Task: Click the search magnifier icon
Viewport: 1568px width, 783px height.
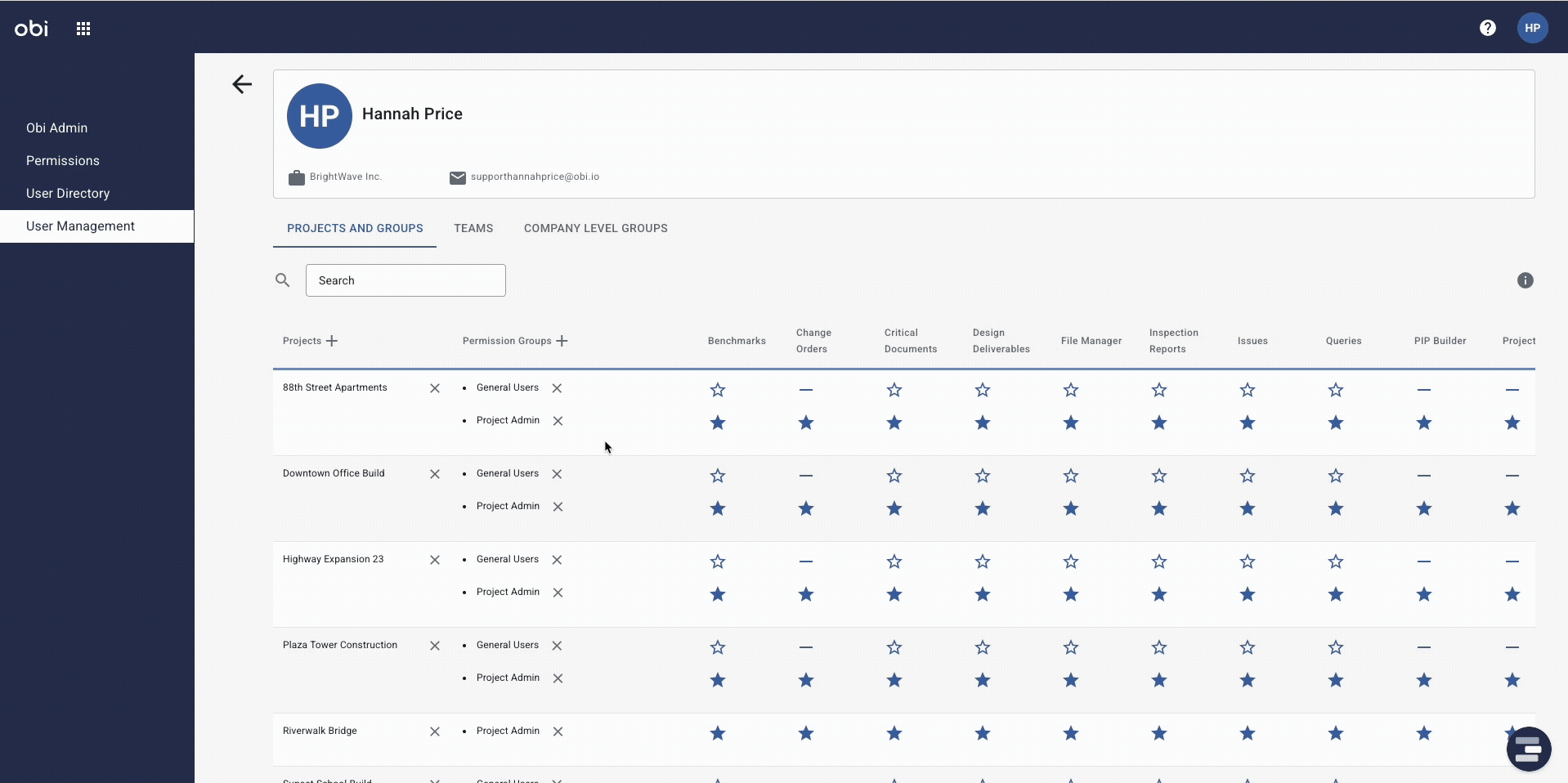Action: tap(283, 280)
